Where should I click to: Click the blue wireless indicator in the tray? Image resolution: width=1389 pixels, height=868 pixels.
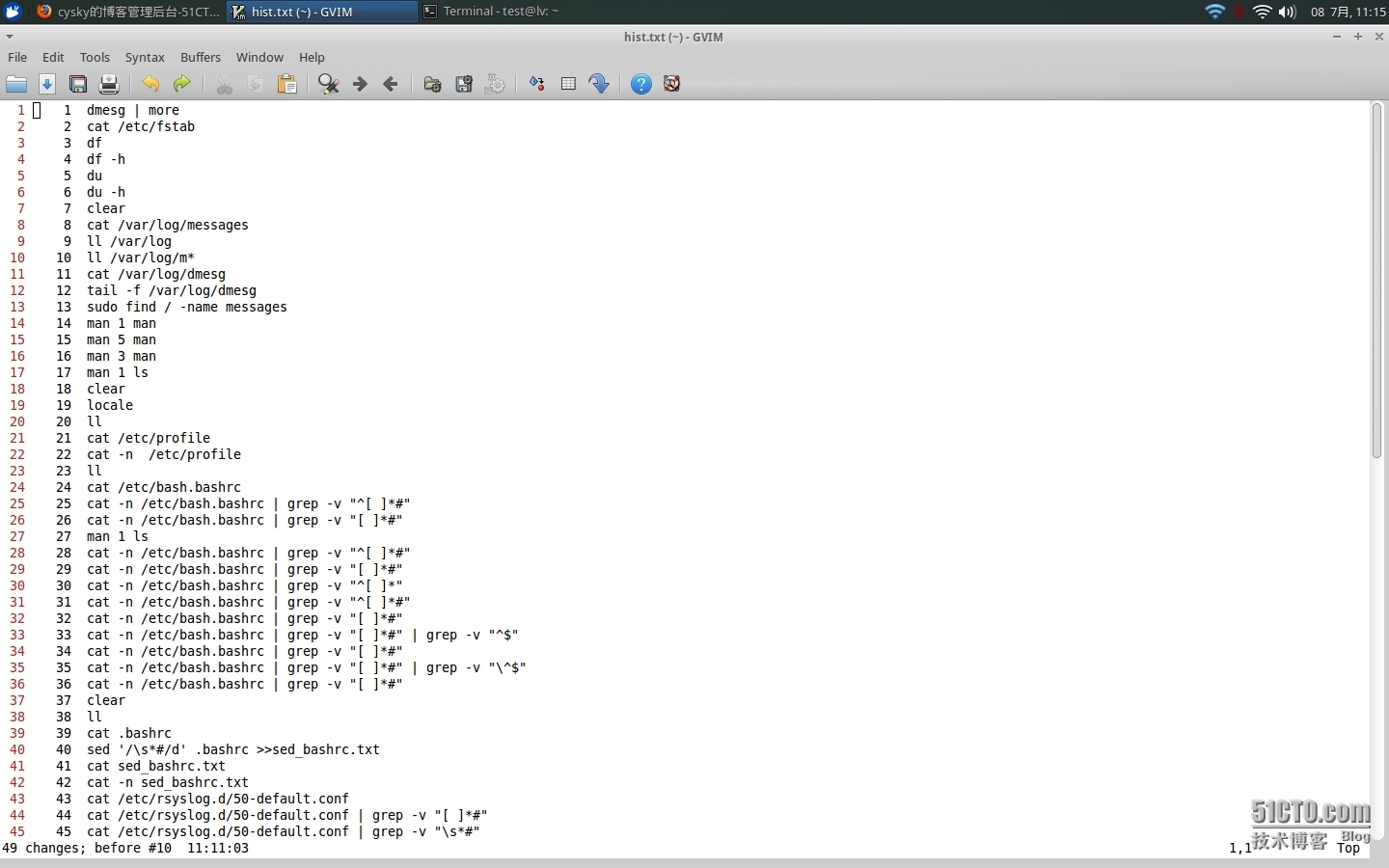coord(1215,12)
